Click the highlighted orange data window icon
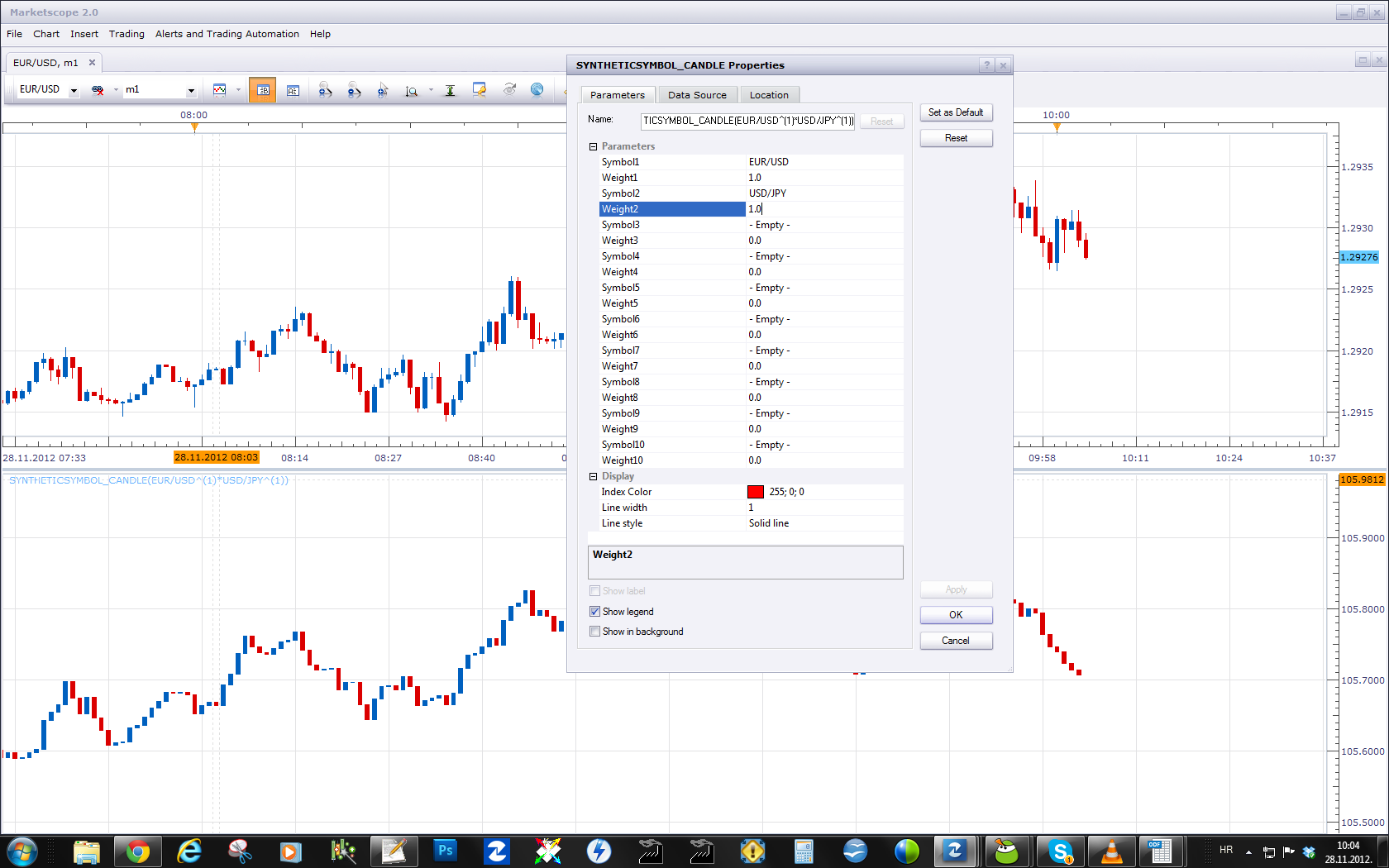The width and height of the screenshot is (1389, 868). 263,89
